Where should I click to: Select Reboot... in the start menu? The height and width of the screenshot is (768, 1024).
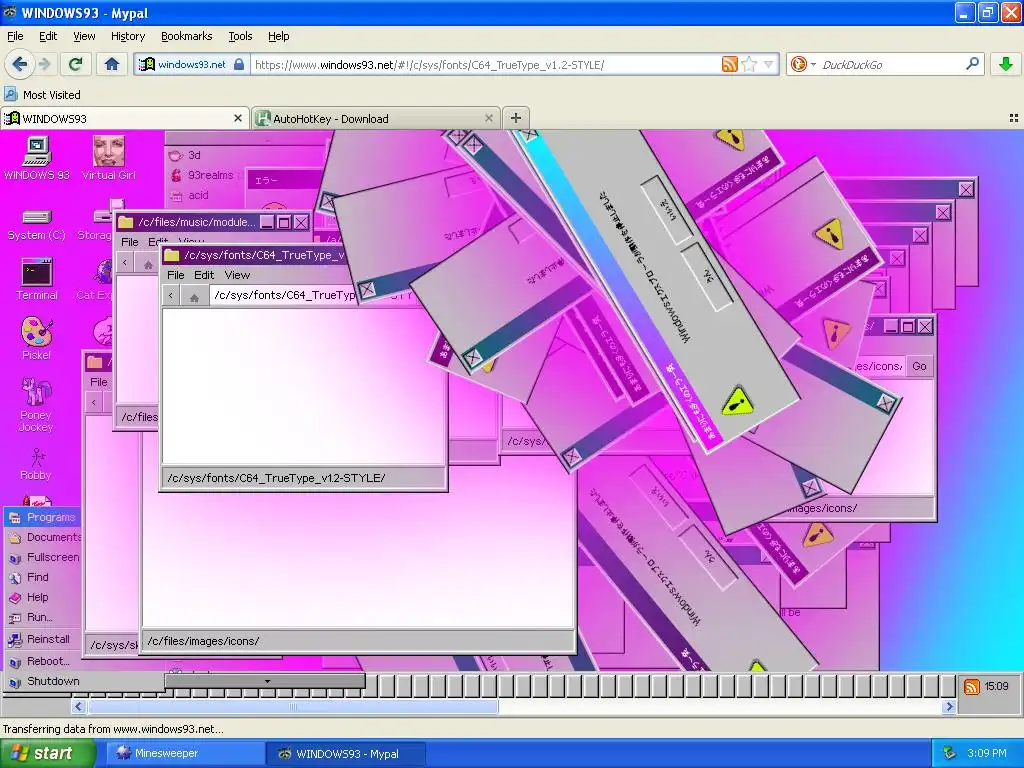click(42, 661)
